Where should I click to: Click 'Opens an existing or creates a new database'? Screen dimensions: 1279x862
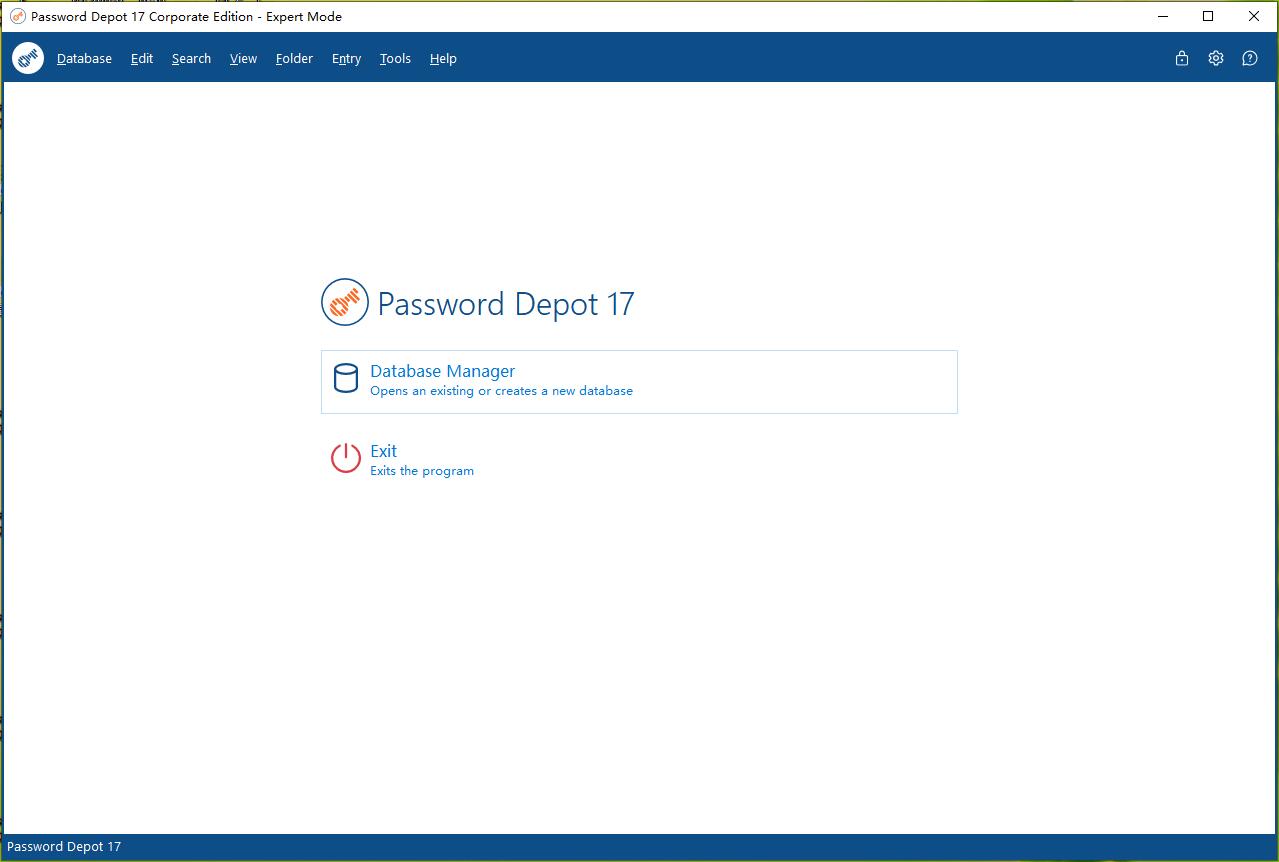(501, 391)
